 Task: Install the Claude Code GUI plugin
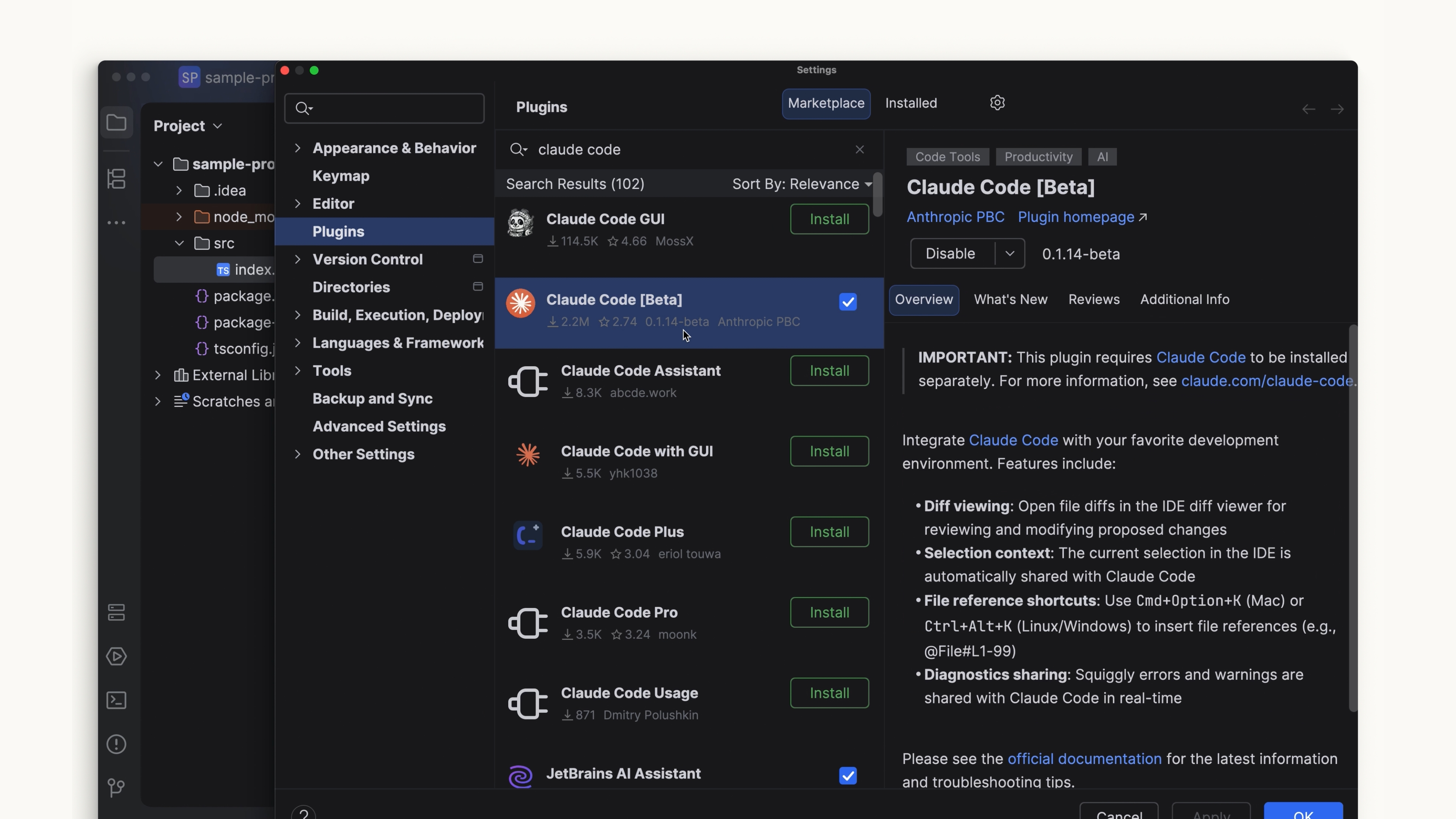pos(828,219)
